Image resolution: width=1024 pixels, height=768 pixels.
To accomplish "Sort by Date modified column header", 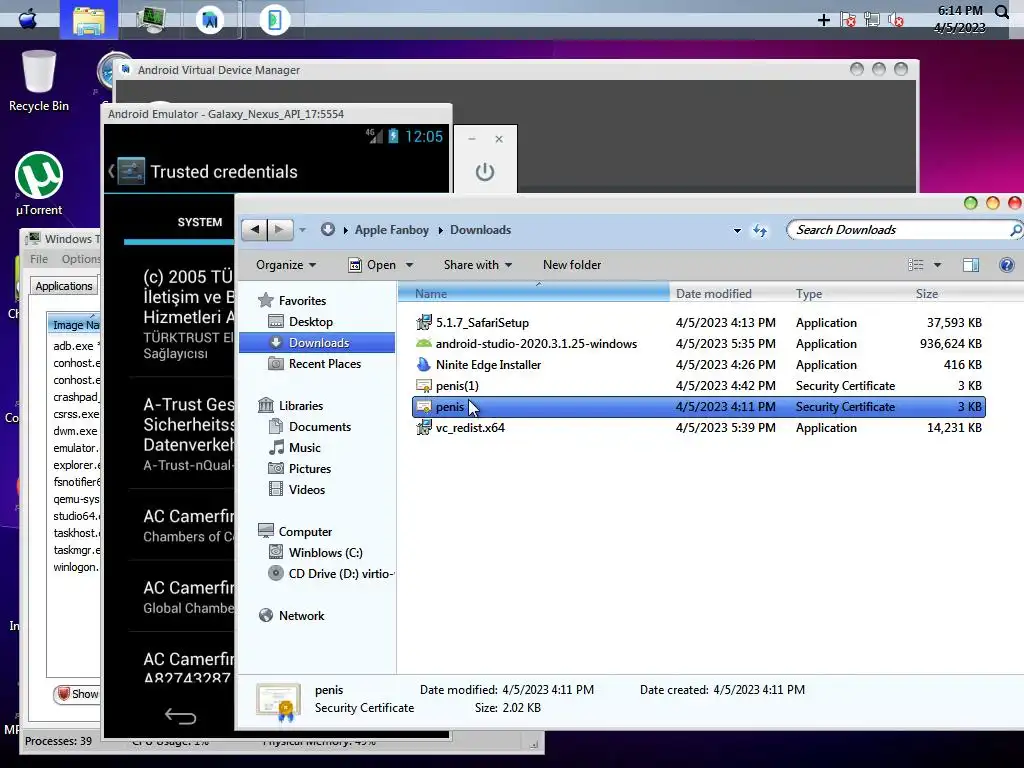I will [729, 294].
